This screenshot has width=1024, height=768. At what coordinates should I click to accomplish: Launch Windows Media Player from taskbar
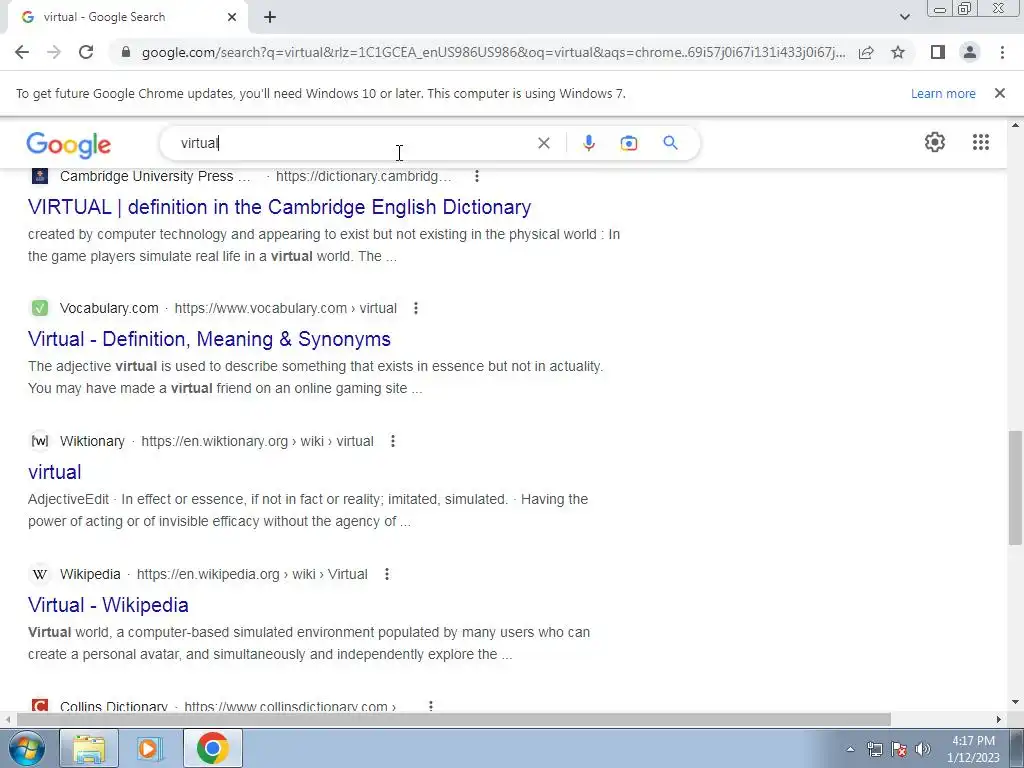click(148, 748)
